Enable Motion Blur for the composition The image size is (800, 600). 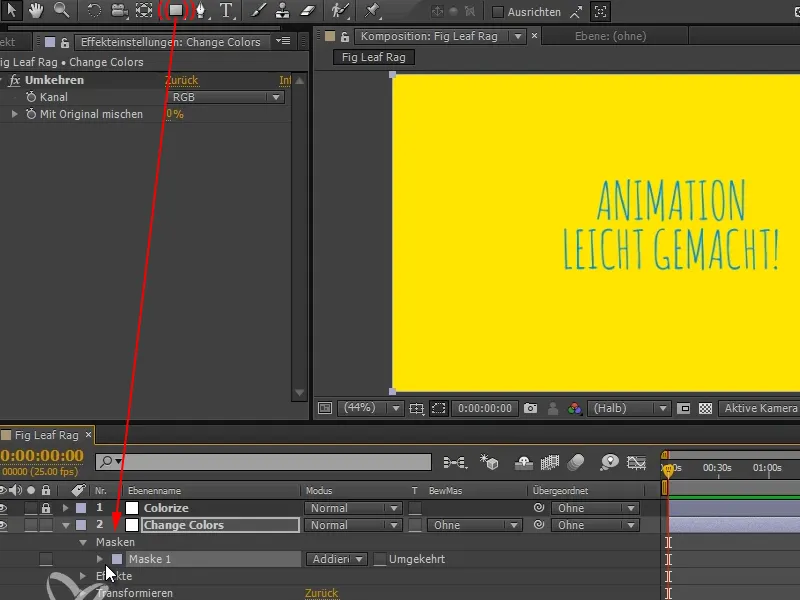(x=575, y=464)
